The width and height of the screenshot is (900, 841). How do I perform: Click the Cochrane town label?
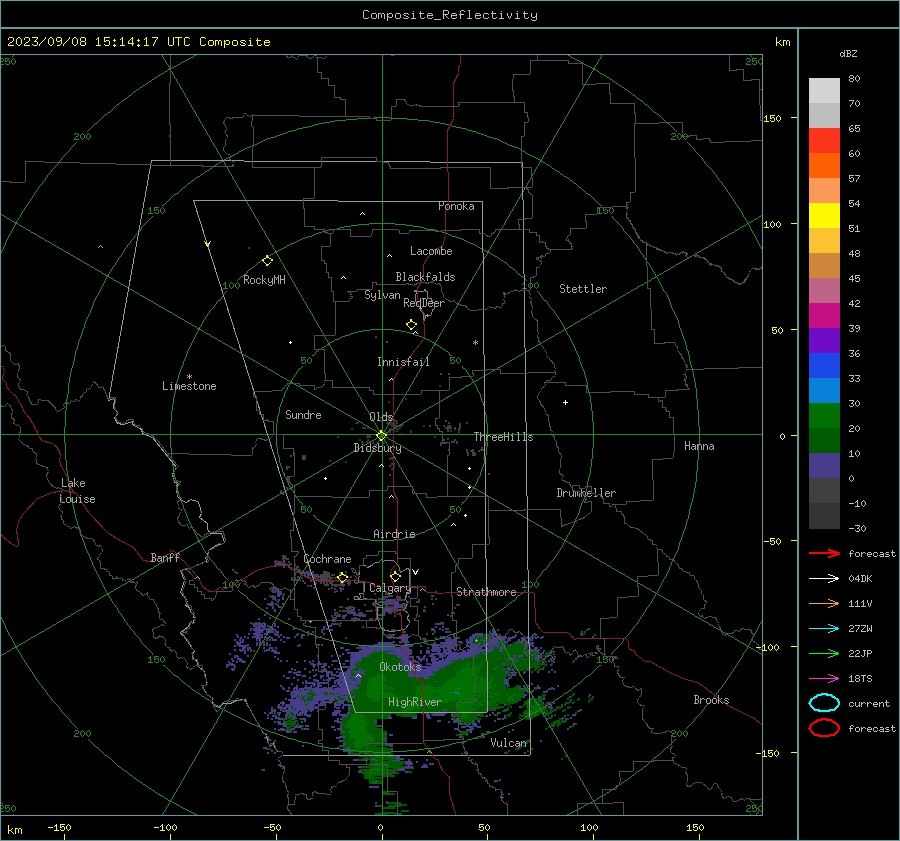point(327,559)
